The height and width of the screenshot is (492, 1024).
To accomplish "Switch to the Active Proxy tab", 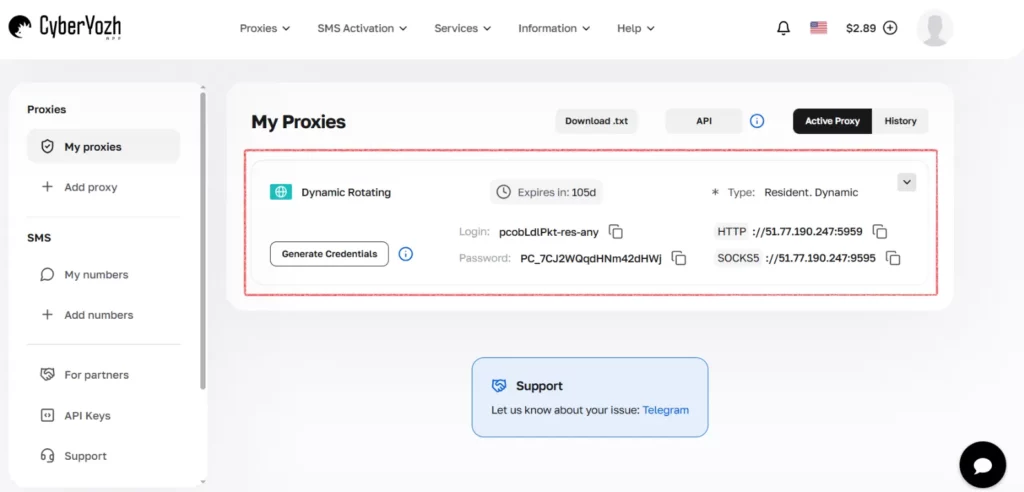I will tap(832, 121).
